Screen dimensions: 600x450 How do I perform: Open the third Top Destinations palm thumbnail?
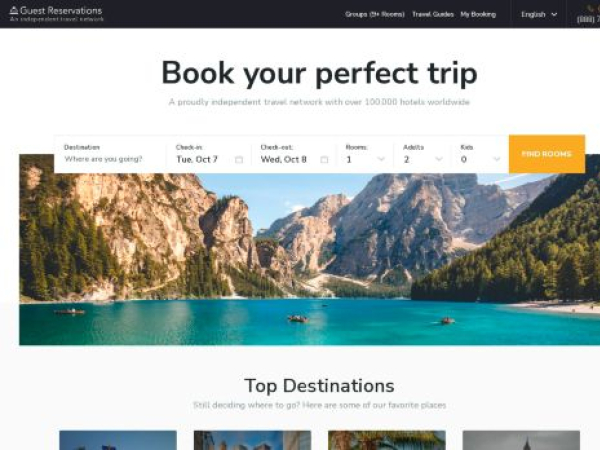pyautogui.click(x=387, y=440)
